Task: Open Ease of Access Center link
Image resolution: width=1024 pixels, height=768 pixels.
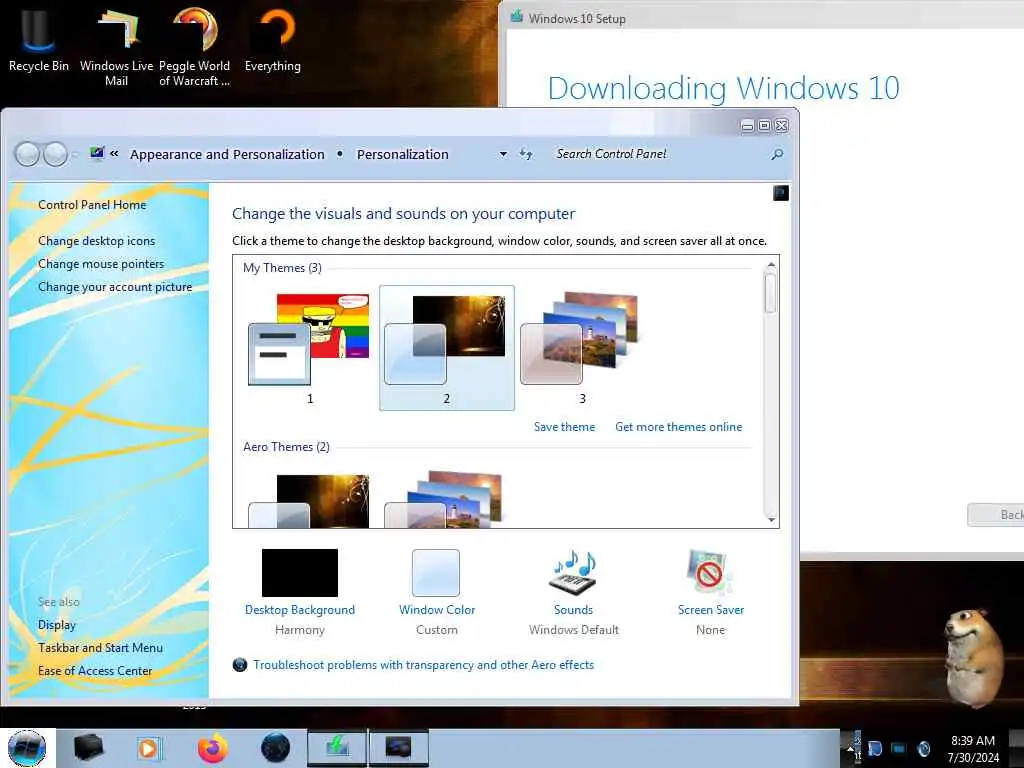Action: [x=95, y=671]
